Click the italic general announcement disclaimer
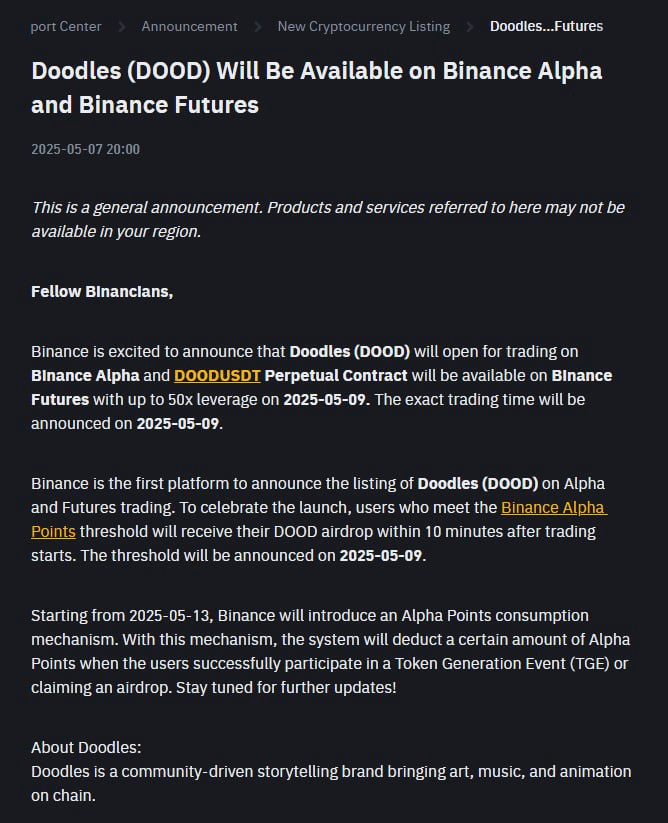 click(328, 219)
